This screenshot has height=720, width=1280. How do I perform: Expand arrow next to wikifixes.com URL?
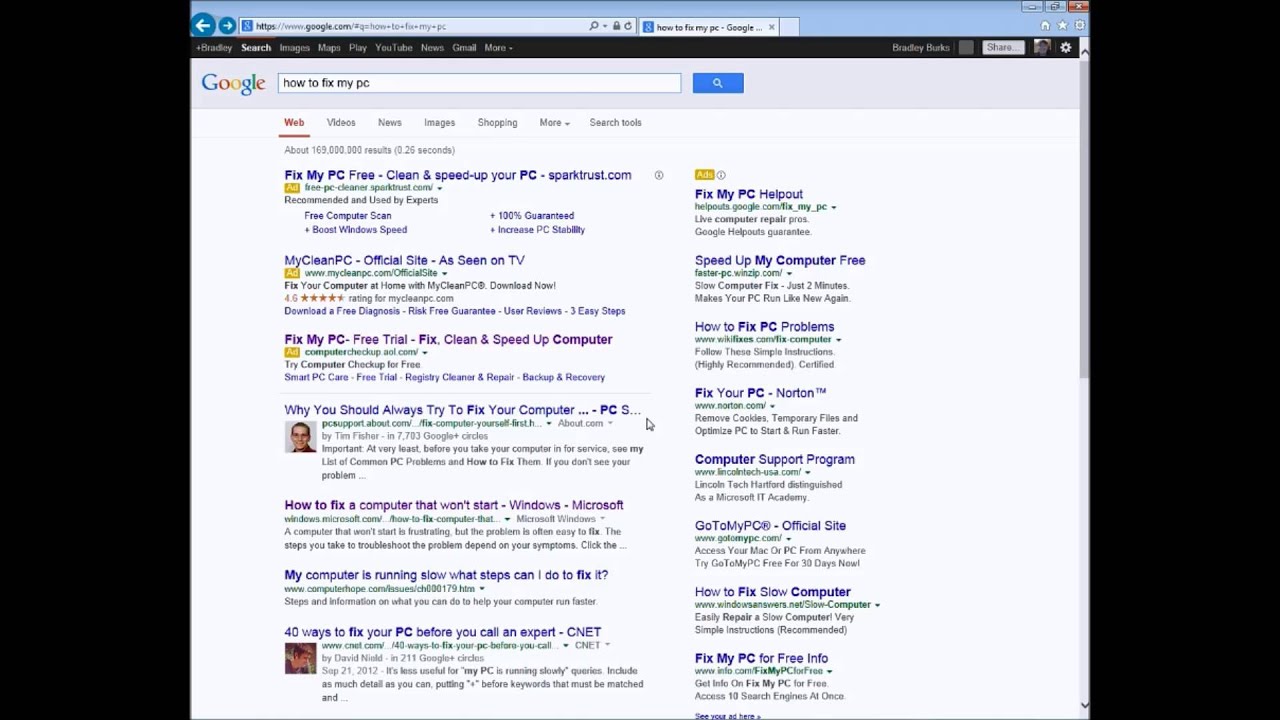click(838, 340)
